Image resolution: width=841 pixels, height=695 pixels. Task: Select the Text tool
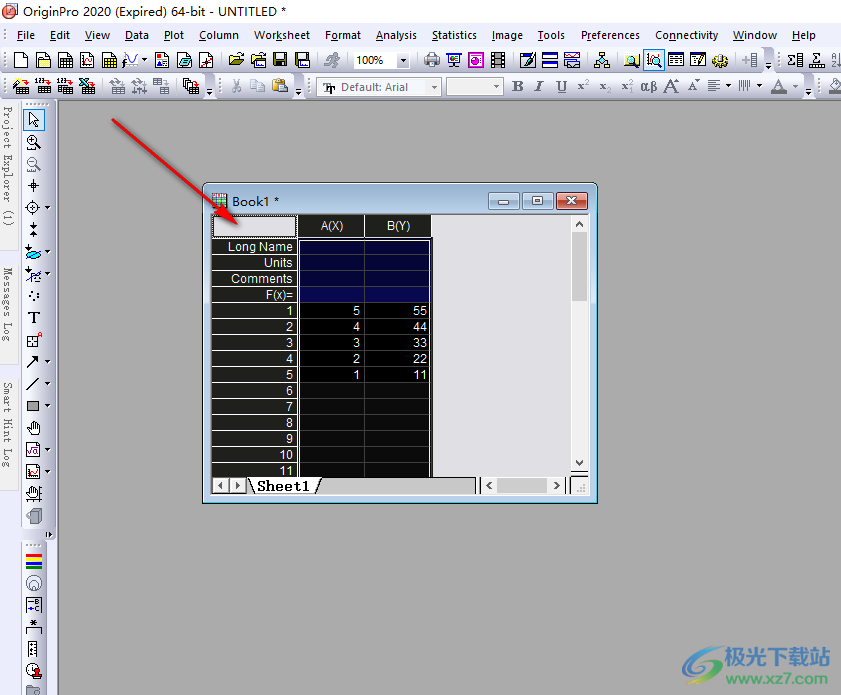click(33, 317)
